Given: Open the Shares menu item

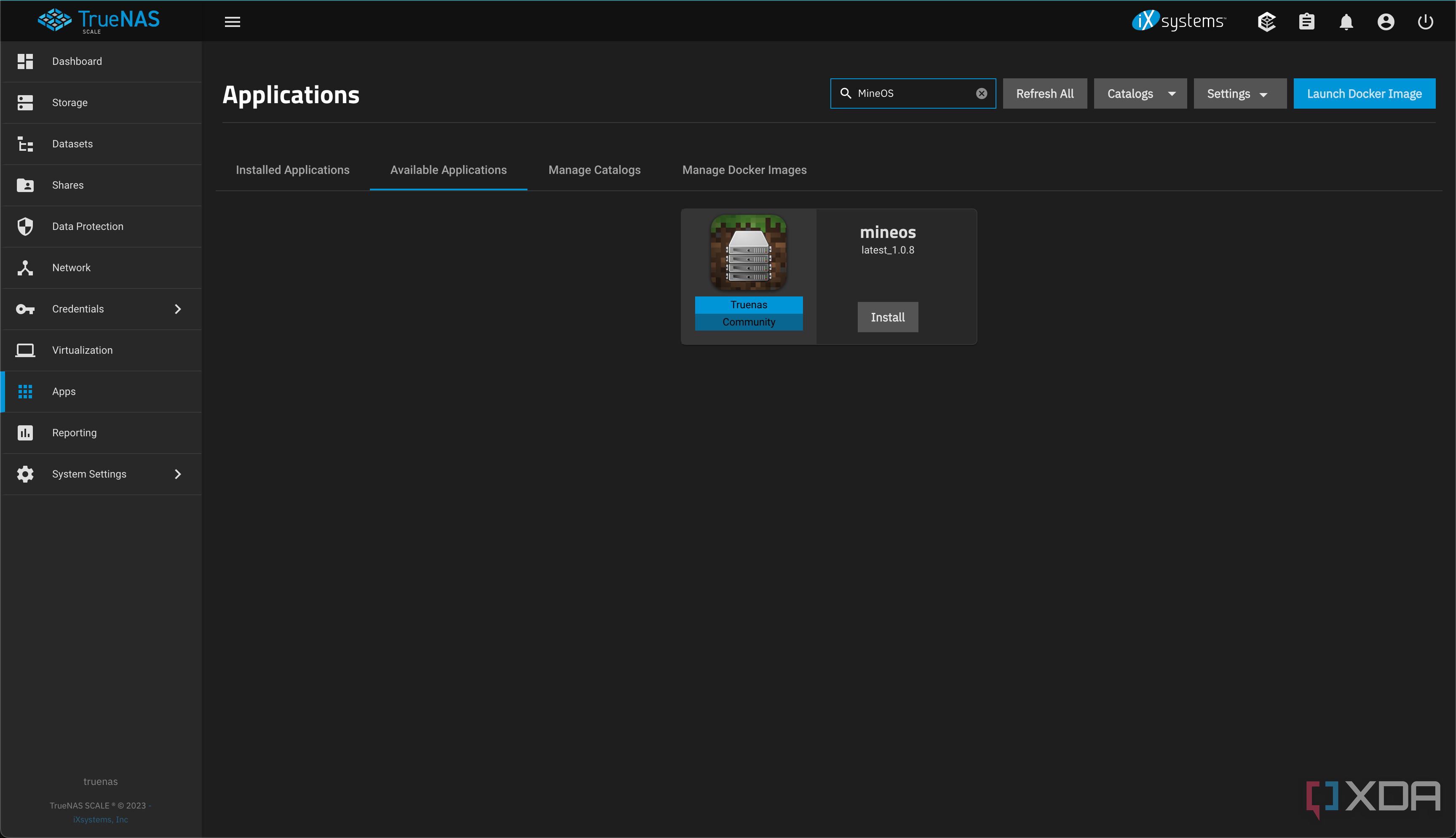Looking at the screenshot, I should click(102, 185).
